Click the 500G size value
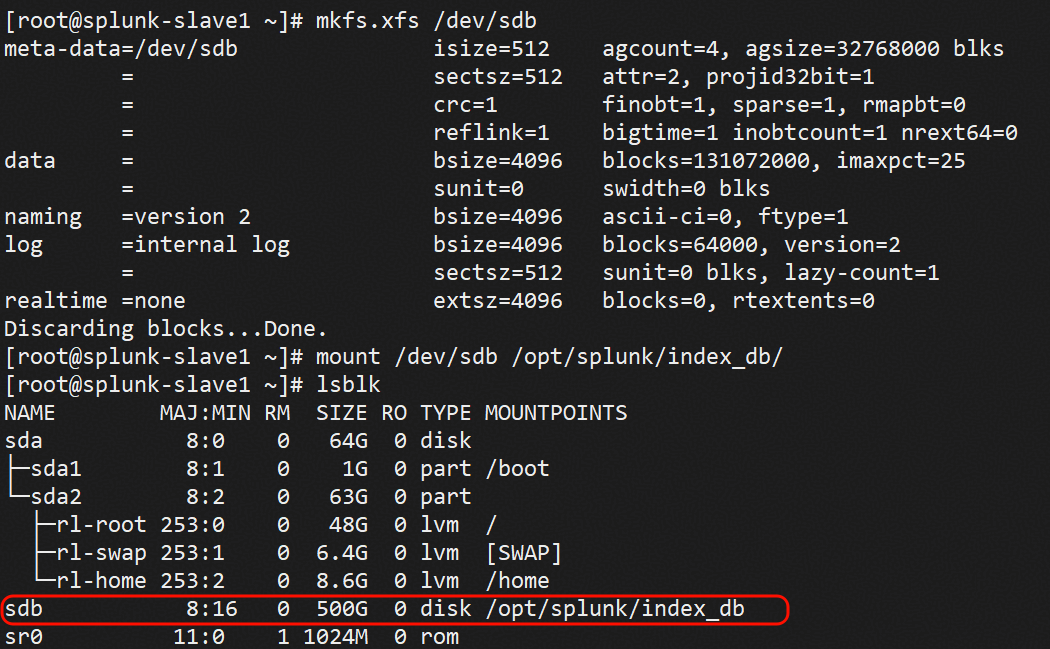 click(342, 609)
